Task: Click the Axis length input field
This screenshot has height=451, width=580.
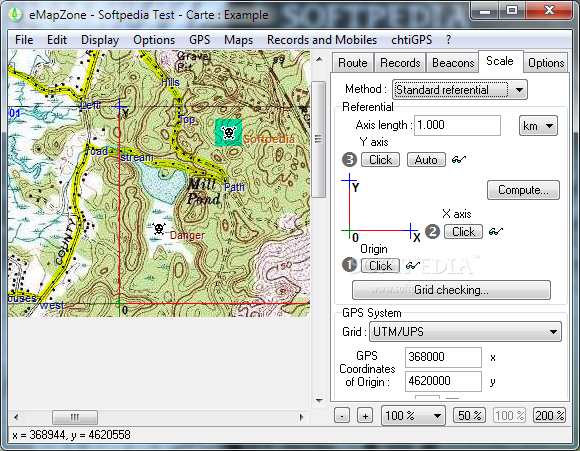Action: [x=457, y=125]
